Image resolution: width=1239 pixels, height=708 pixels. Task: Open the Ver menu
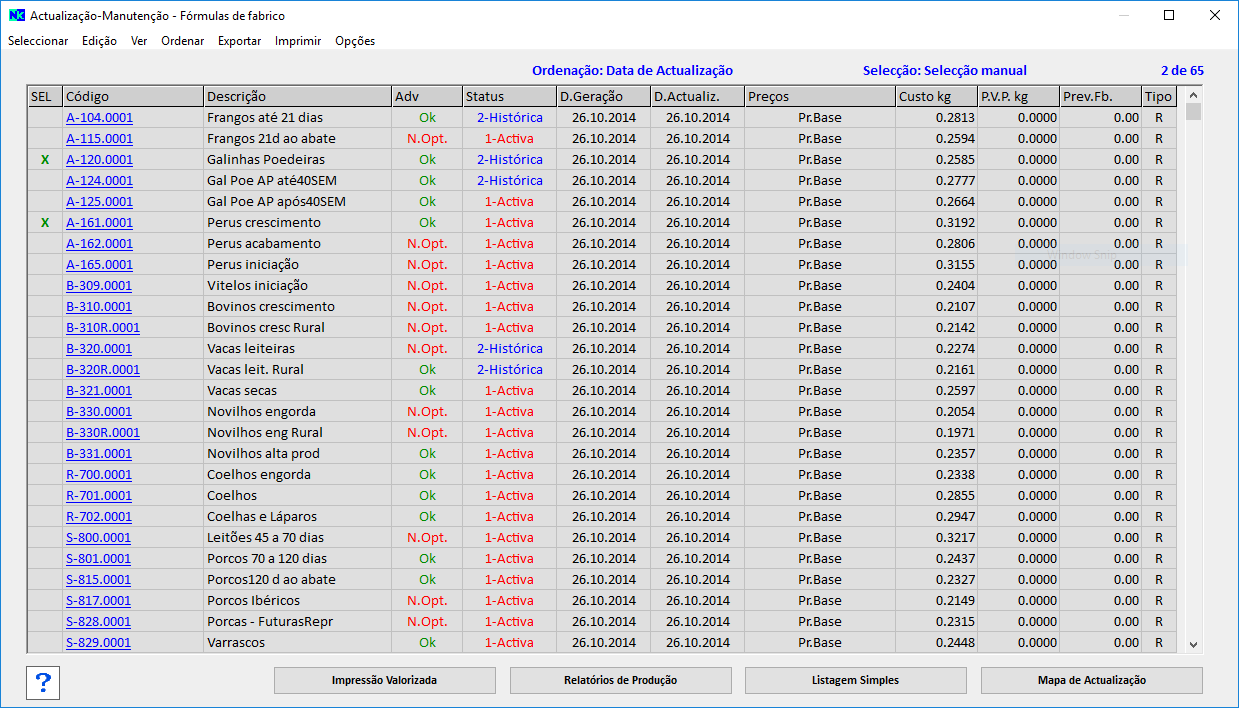coord(139,41)
